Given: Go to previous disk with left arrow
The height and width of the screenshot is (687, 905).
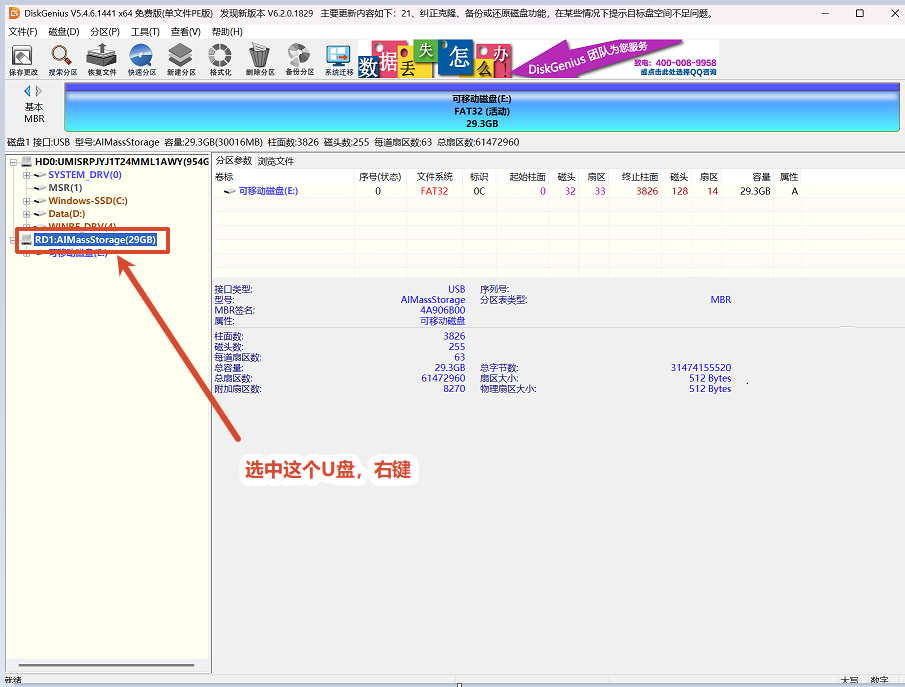Looking at the screenshot, I should coord(27,91).
